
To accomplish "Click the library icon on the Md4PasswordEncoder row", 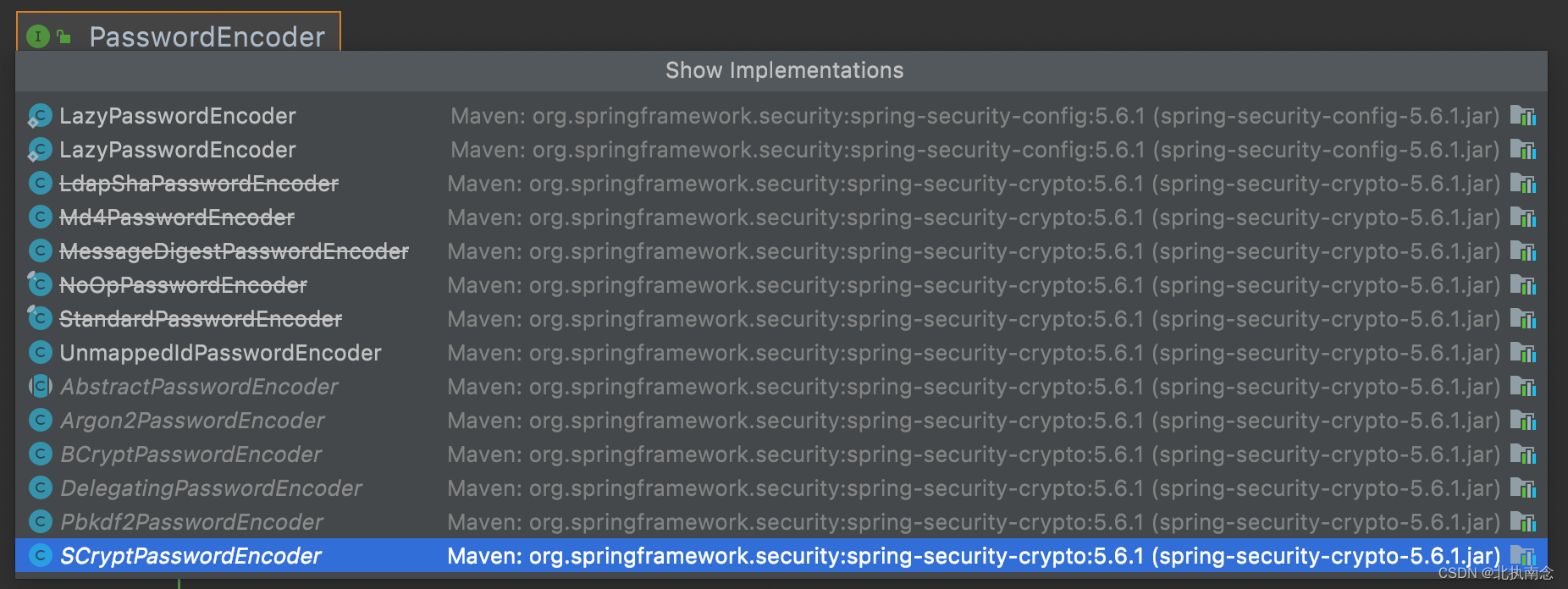I will [x=1523, y=217].
